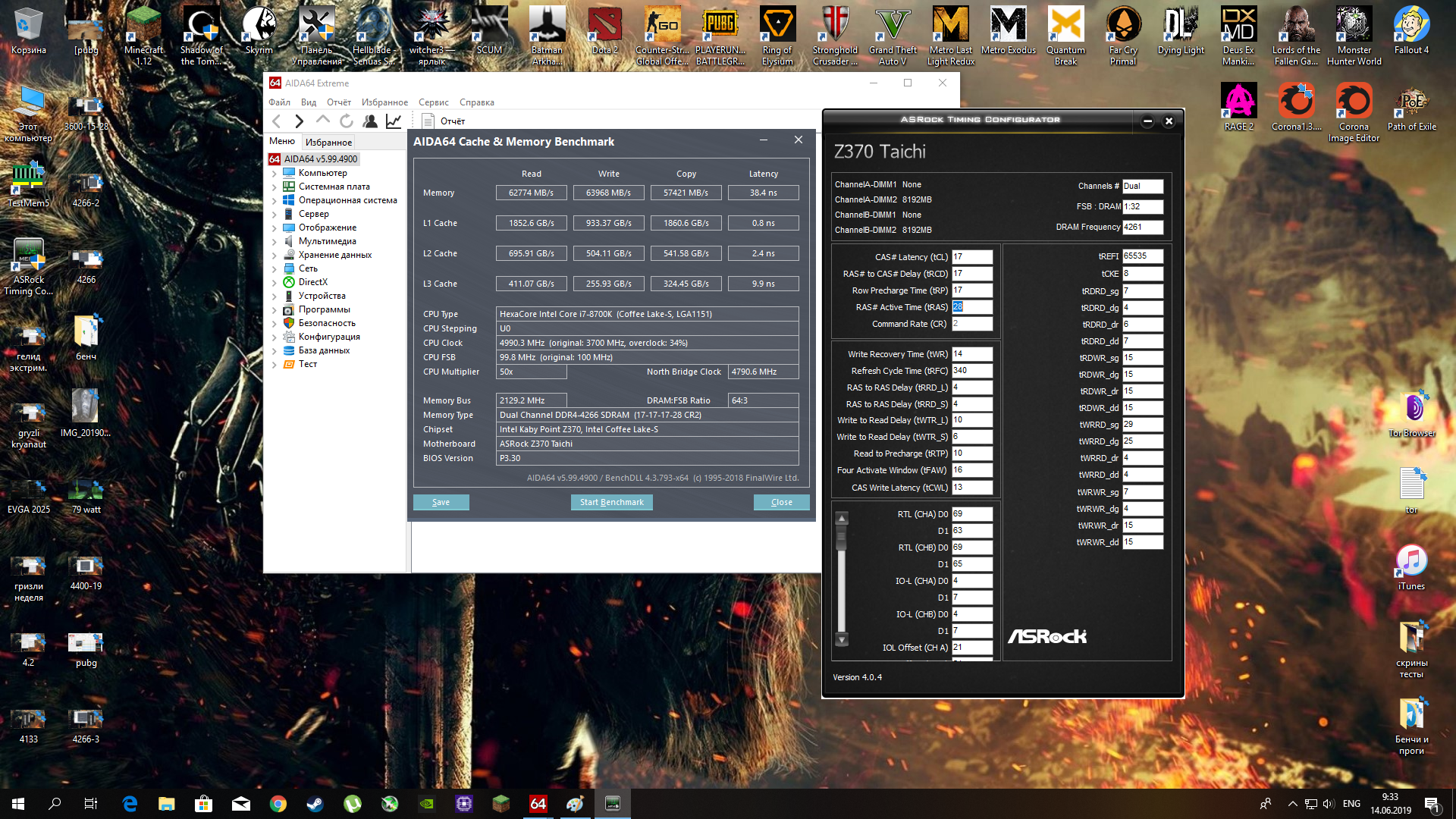1456x819 pixels.
Task: Expand the Компьютер tree node
Action: (275, 173)
